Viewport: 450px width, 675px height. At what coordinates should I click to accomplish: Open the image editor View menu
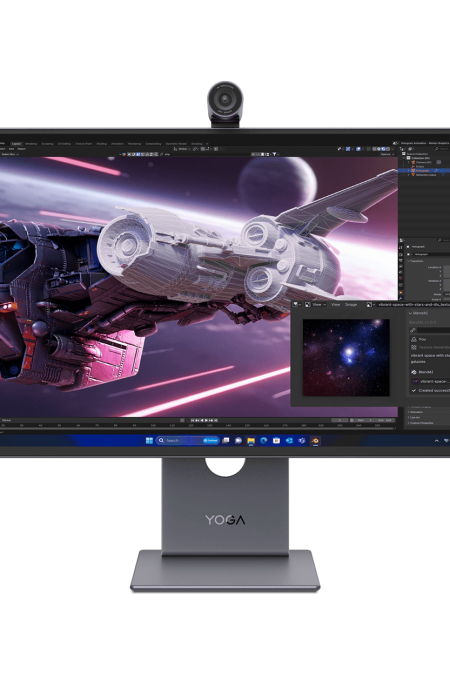[335, 304]
